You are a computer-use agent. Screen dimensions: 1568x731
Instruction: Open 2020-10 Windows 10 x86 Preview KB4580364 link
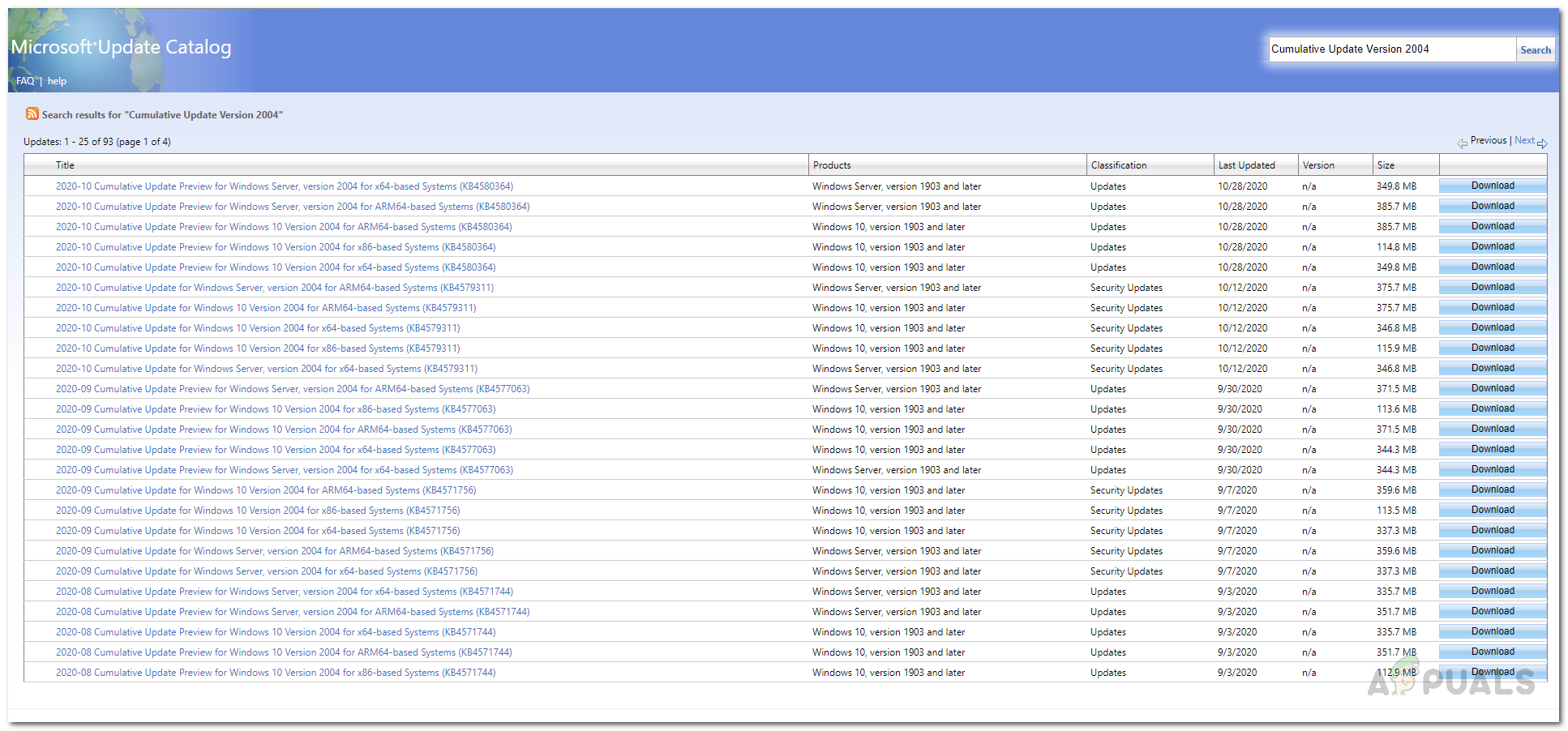(x=276, y=247)
